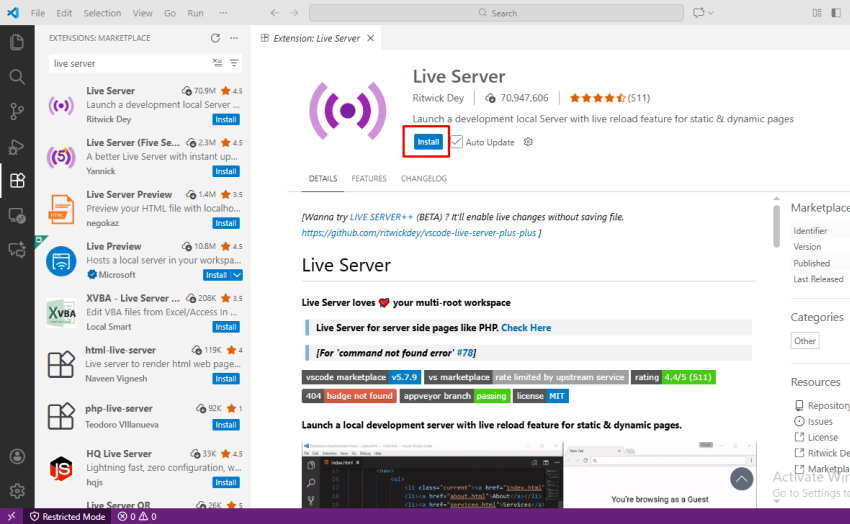850x524 pixels.
Task: Open Source Control view
Action: click(17, 111)
